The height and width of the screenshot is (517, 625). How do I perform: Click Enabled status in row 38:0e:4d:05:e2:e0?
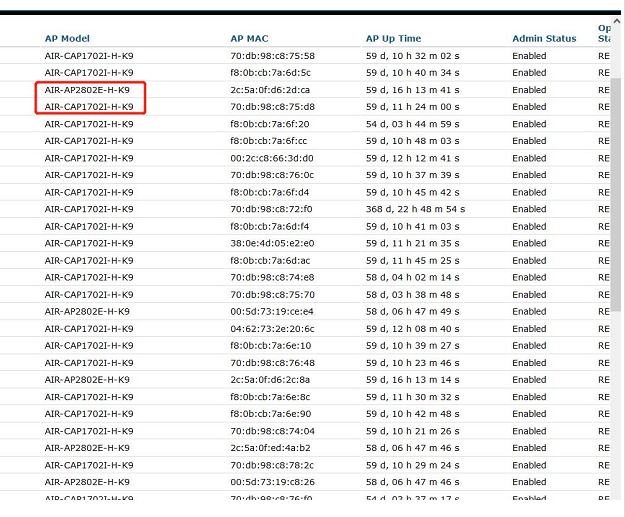[529, 243]
